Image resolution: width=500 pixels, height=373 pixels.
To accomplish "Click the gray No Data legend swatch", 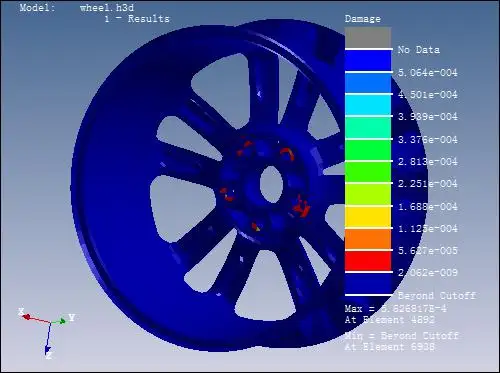I will coord(368,37).
